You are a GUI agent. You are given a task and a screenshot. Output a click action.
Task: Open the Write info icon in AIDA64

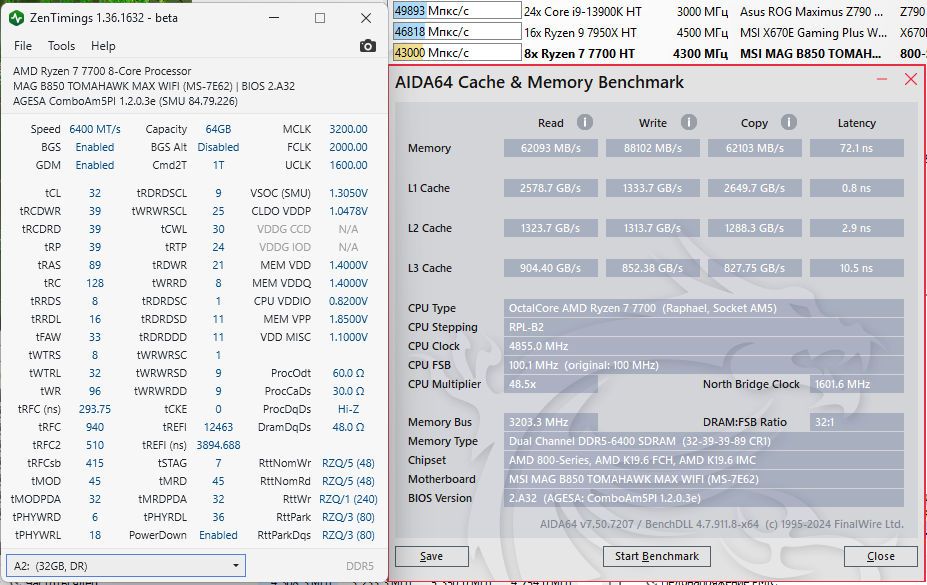click(x=688, y=122)
